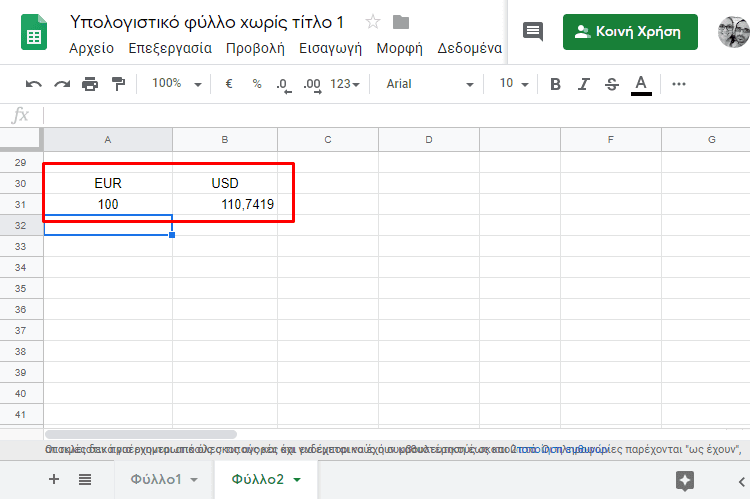Screen dimensions: 750x500
Task: Open the font size 10 dropdown
Action: point(514,84)
